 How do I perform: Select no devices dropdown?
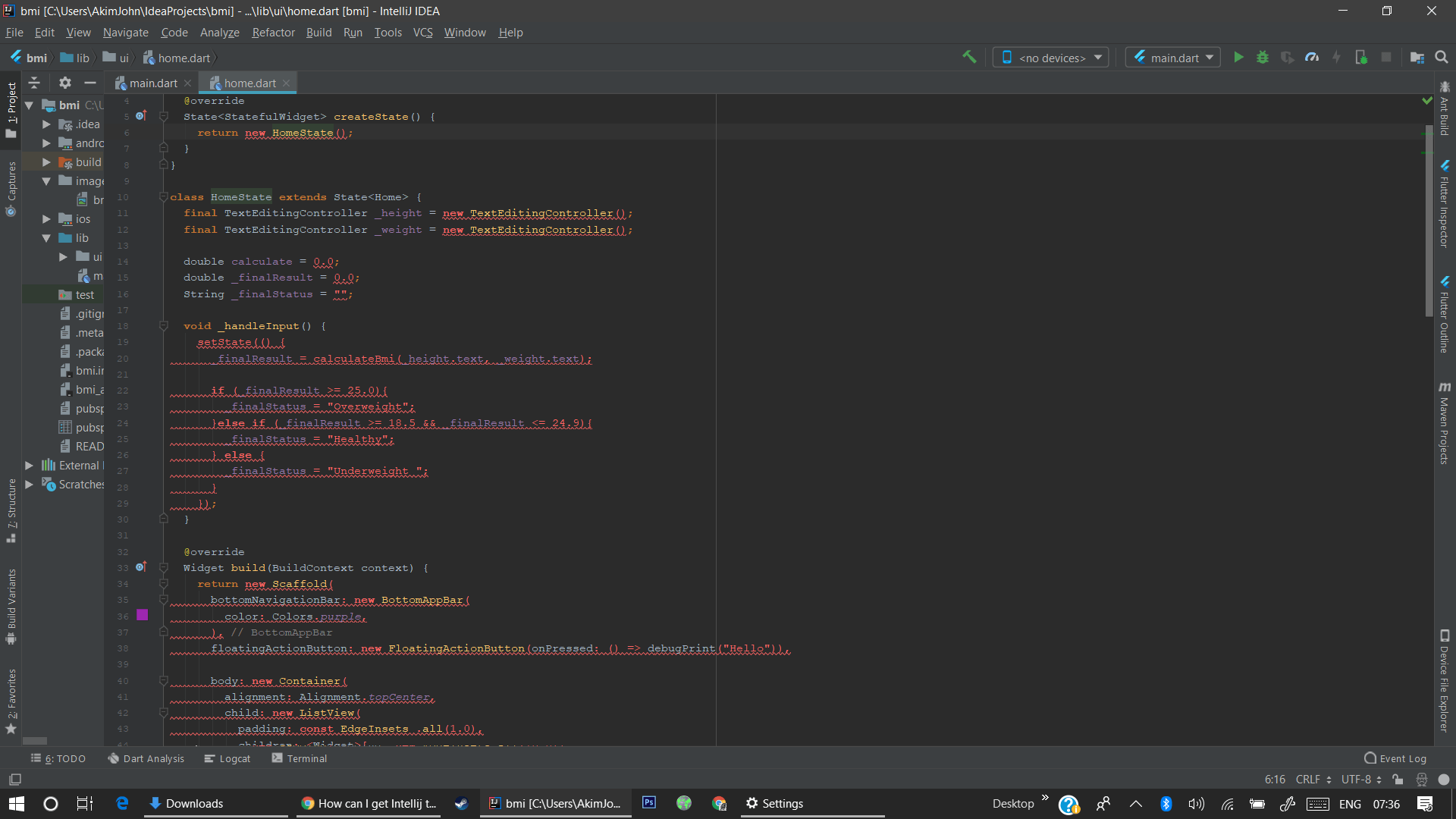1050,57
